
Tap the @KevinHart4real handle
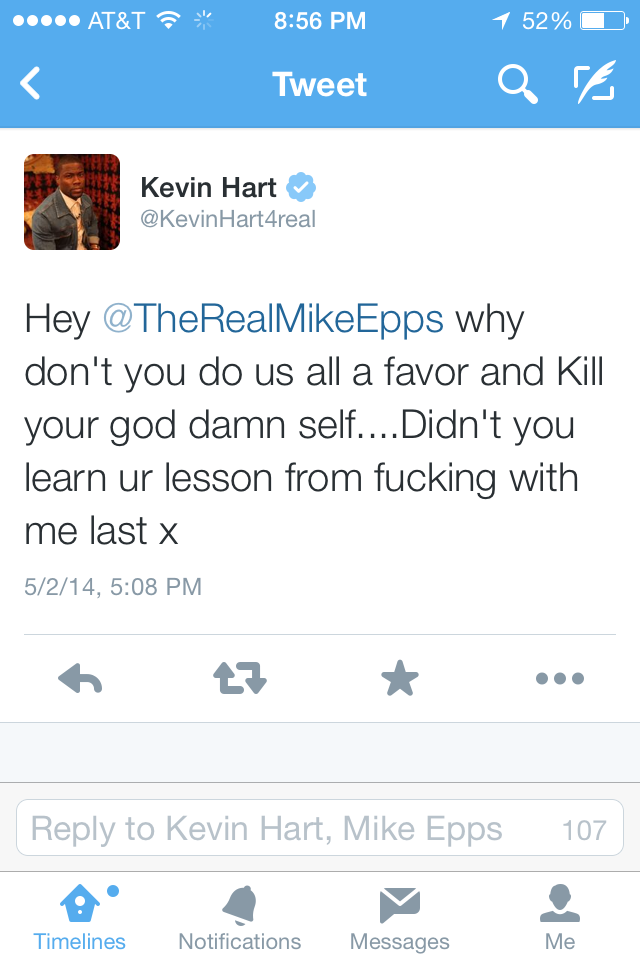228,219
